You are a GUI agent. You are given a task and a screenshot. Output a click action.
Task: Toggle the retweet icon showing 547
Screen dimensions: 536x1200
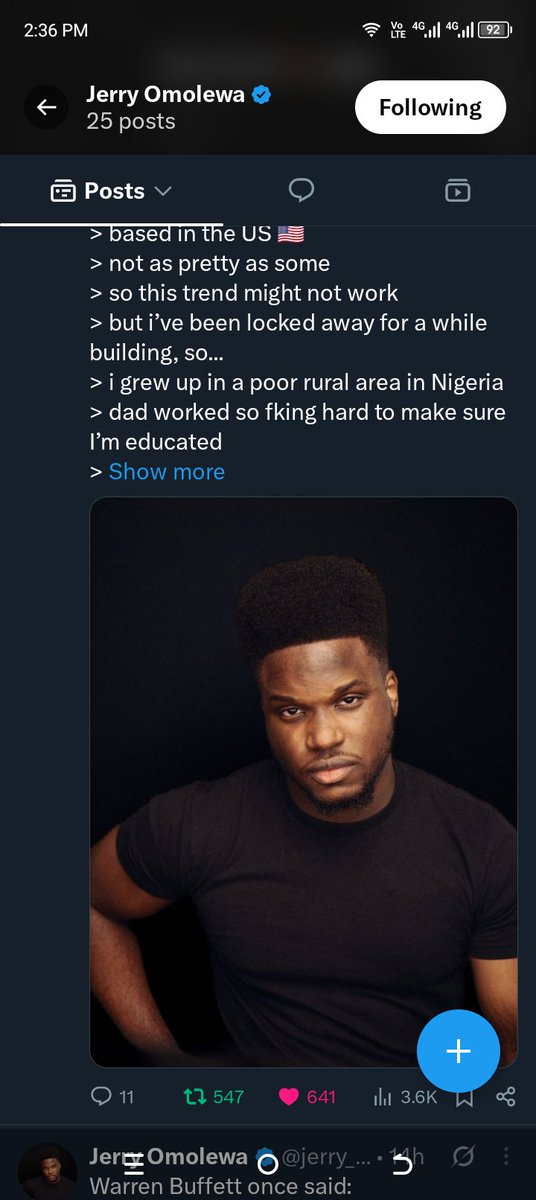(214, 1097)
